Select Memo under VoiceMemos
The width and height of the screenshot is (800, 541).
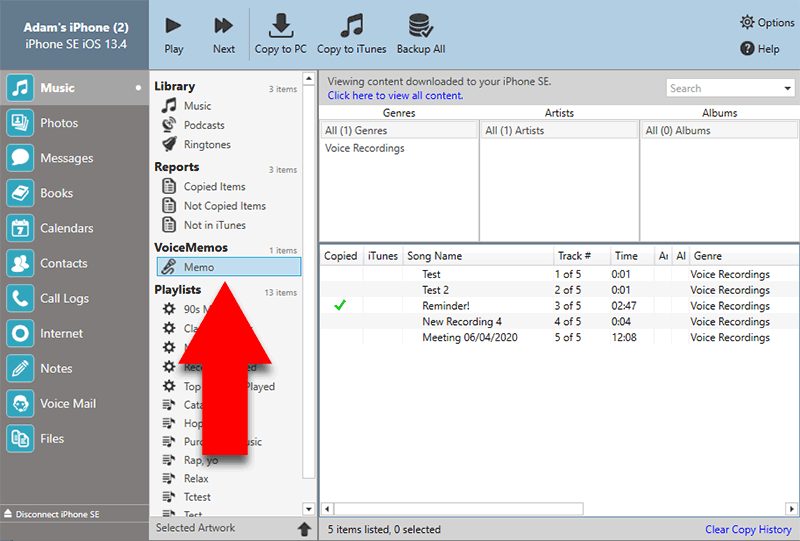(x=229, y=267)
